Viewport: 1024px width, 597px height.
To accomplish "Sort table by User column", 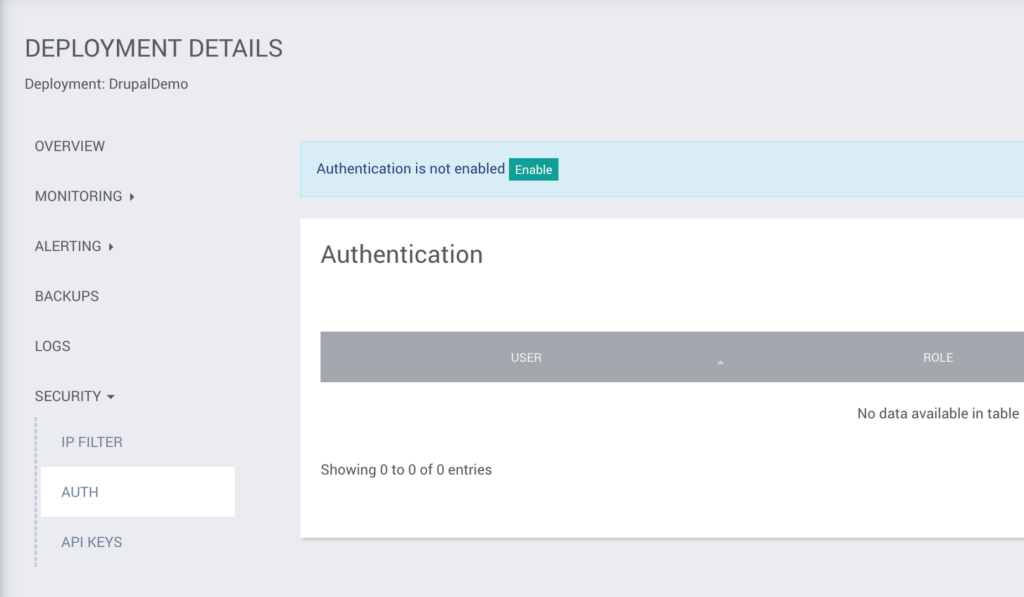I will tap(526, 357).
